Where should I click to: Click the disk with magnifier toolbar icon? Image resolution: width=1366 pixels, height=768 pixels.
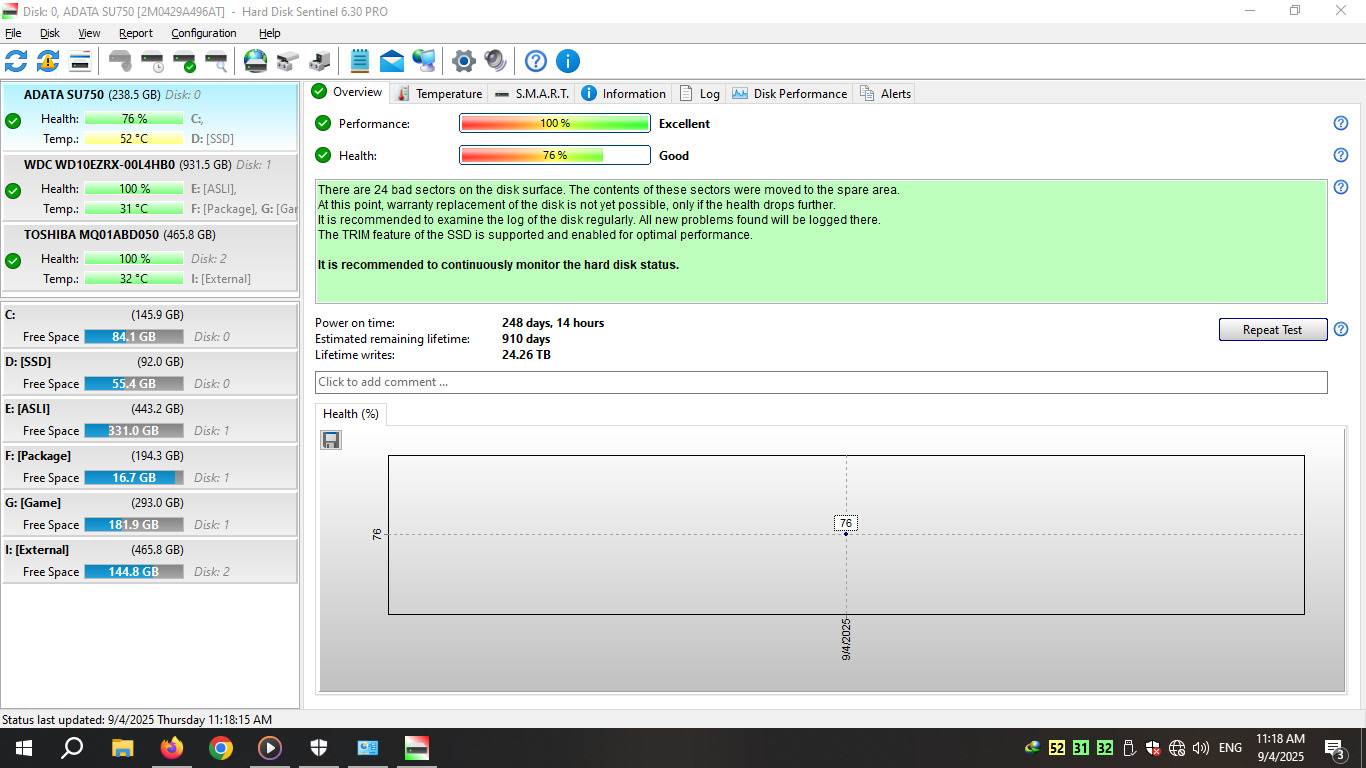216,61
